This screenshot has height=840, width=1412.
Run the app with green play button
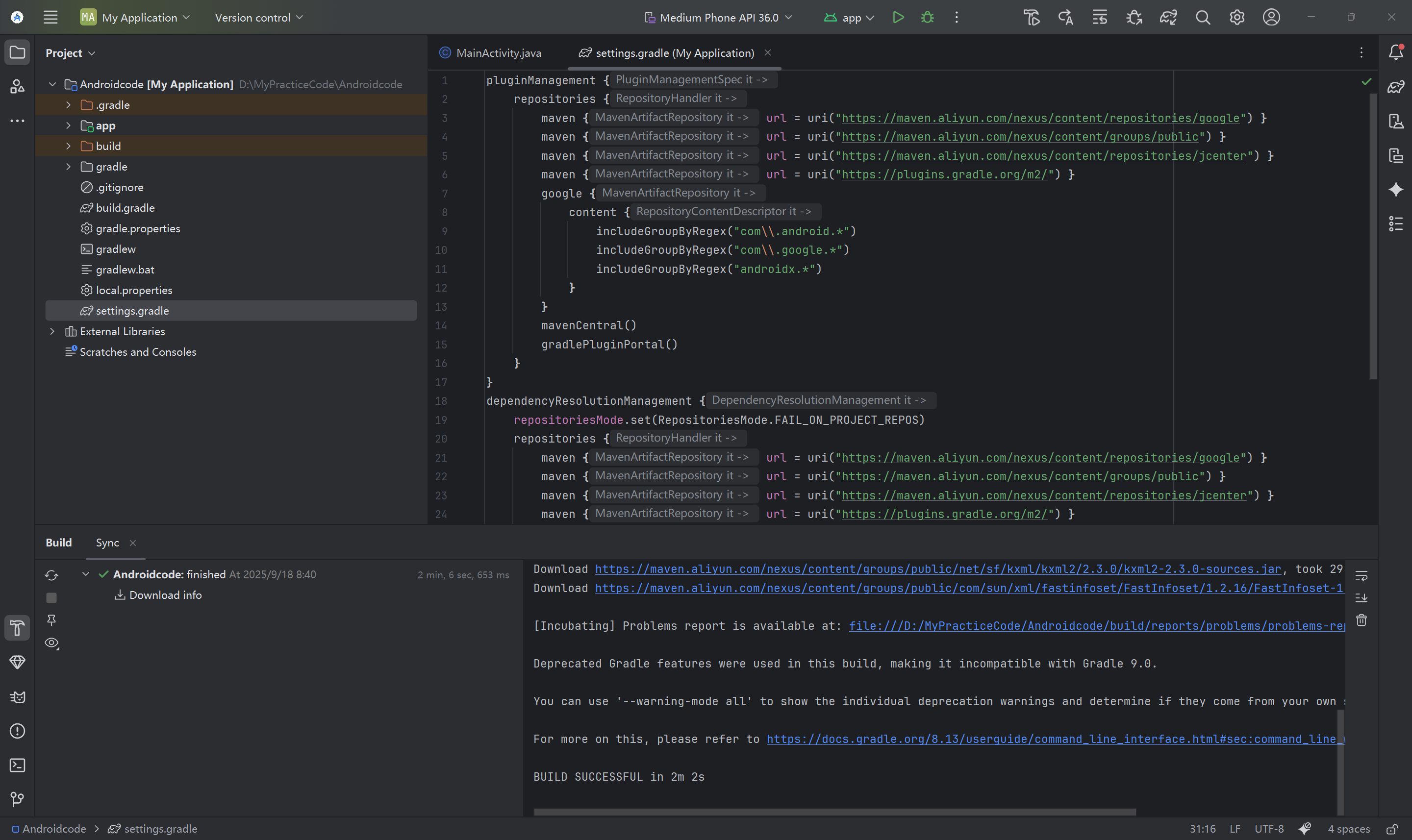(x=898, y=18)
